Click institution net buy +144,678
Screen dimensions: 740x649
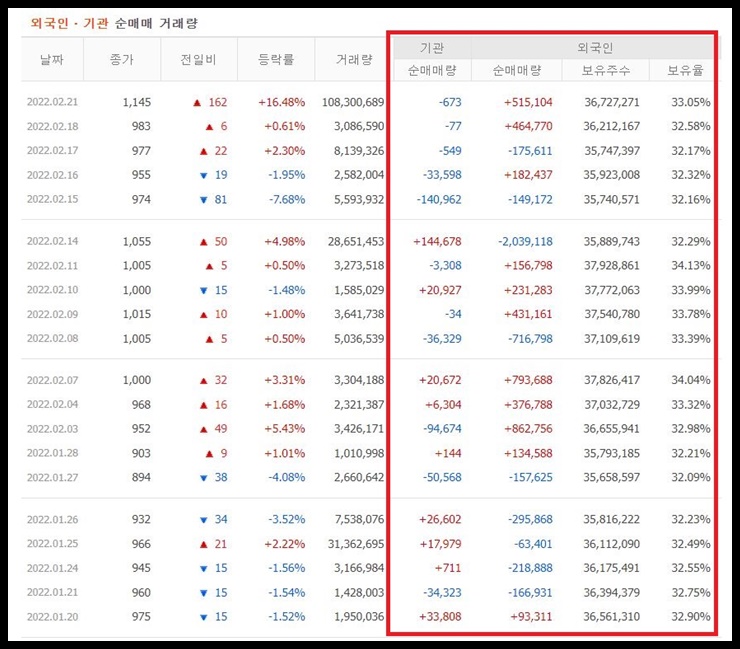point(437,242)
